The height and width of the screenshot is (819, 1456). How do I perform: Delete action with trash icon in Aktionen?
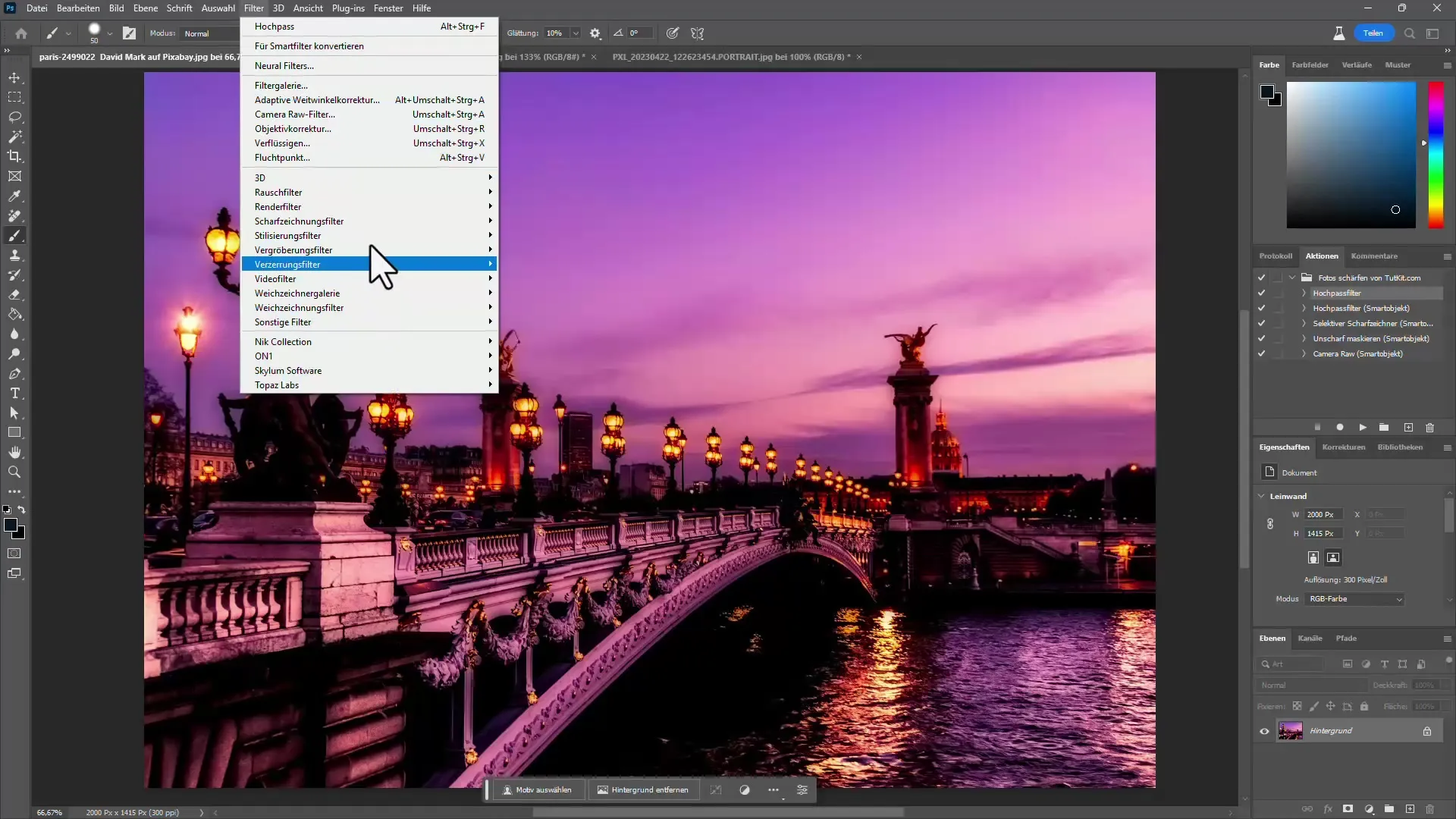(x=1430, y=428)
